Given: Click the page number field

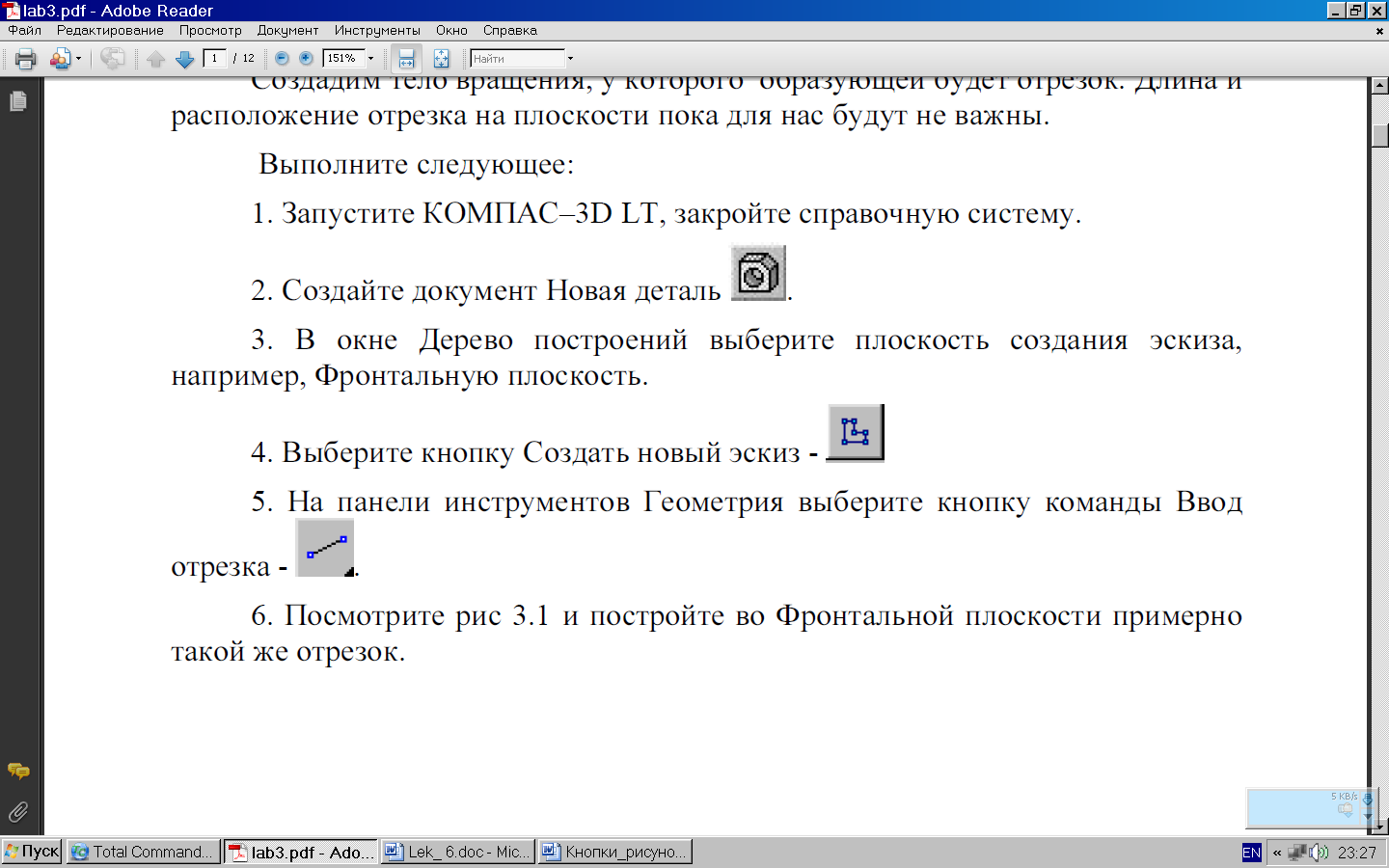Looking at the screenshot, I should (215, 58).
